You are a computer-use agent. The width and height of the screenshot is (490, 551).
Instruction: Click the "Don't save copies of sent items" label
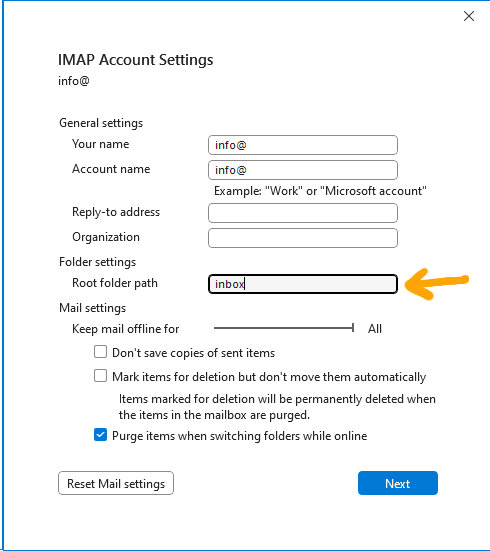pos(193,353)
